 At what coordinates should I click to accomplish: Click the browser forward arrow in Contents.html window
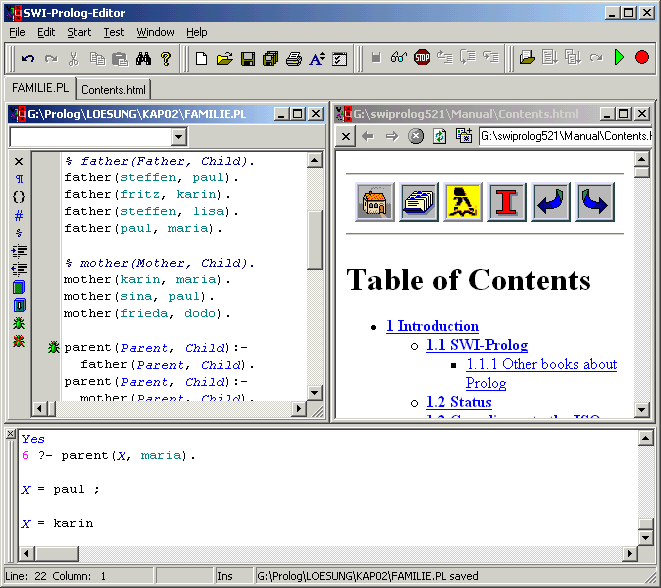(392, 136)
